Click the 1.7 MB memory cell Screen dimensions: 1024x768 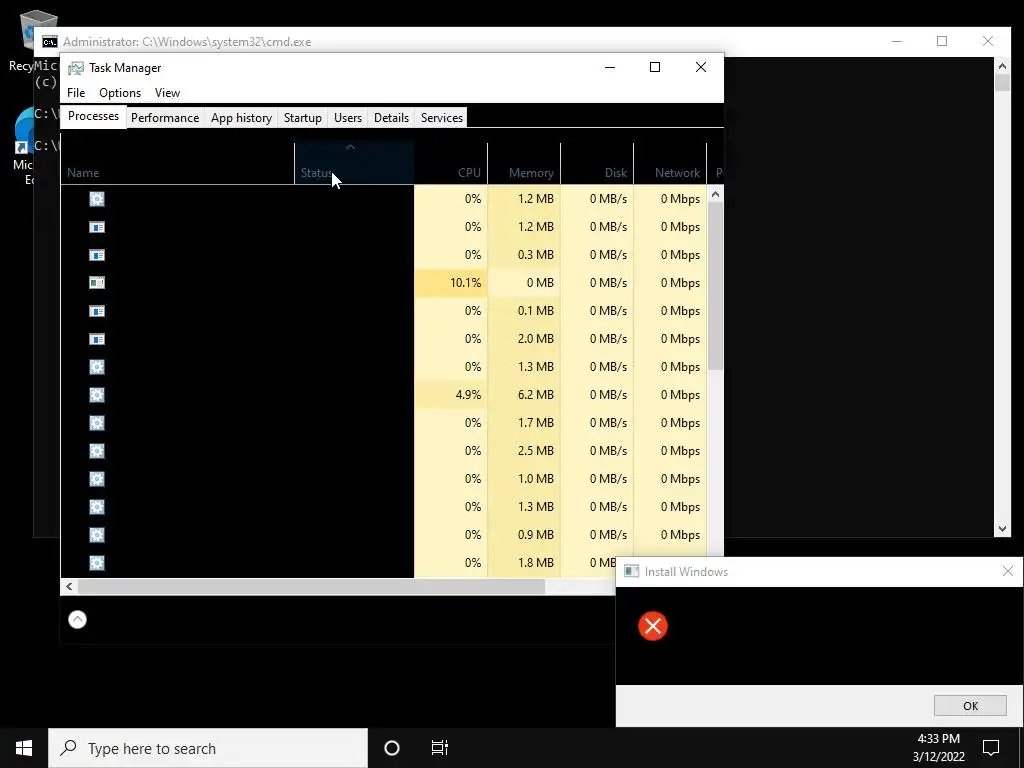click(x=524, y=423)
